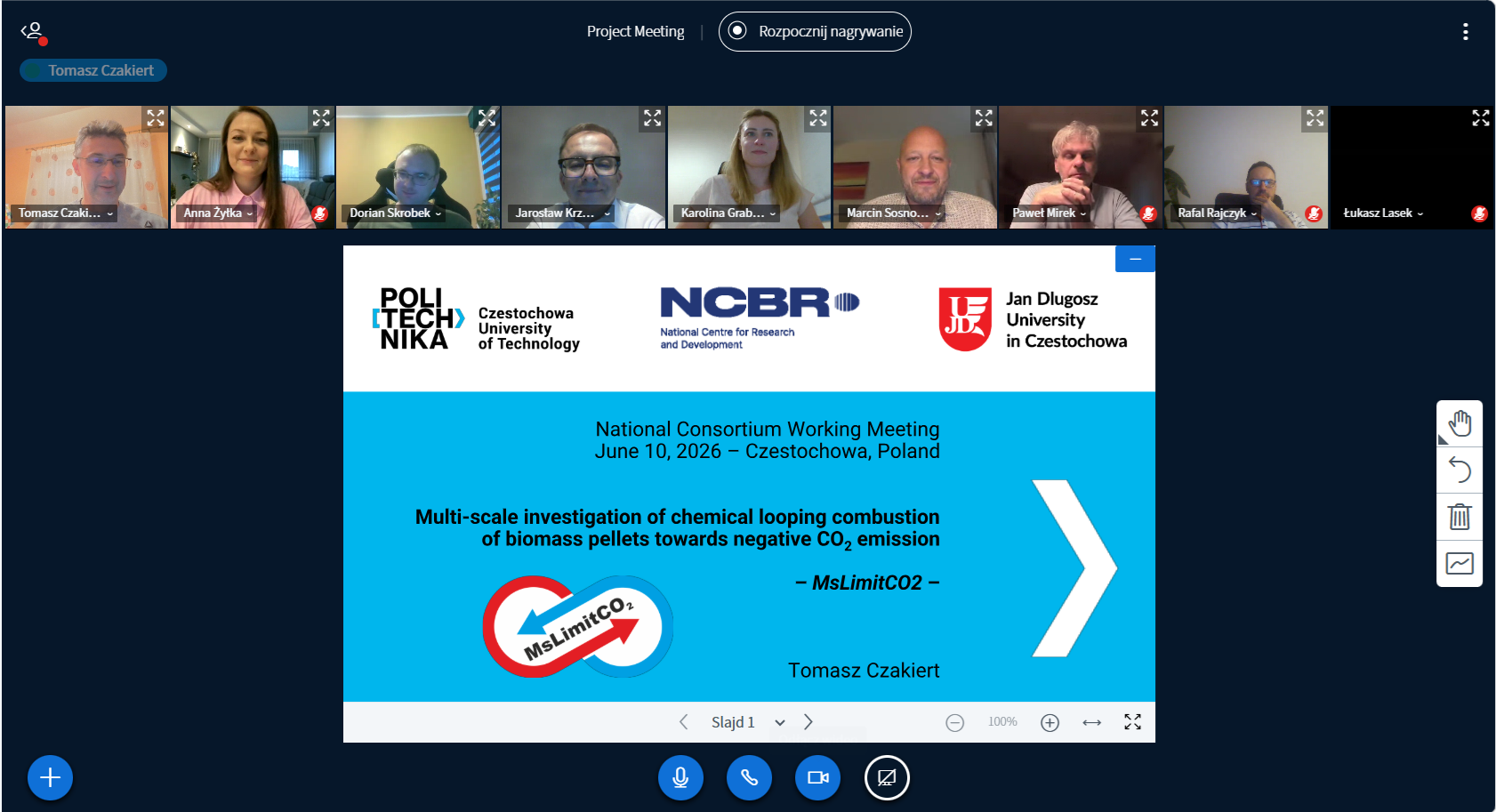The width and height of the screenshot is (1496, 812).
Task: Open Tomasz Czaki... webcam name dropdown
Action: pos(66,213)
